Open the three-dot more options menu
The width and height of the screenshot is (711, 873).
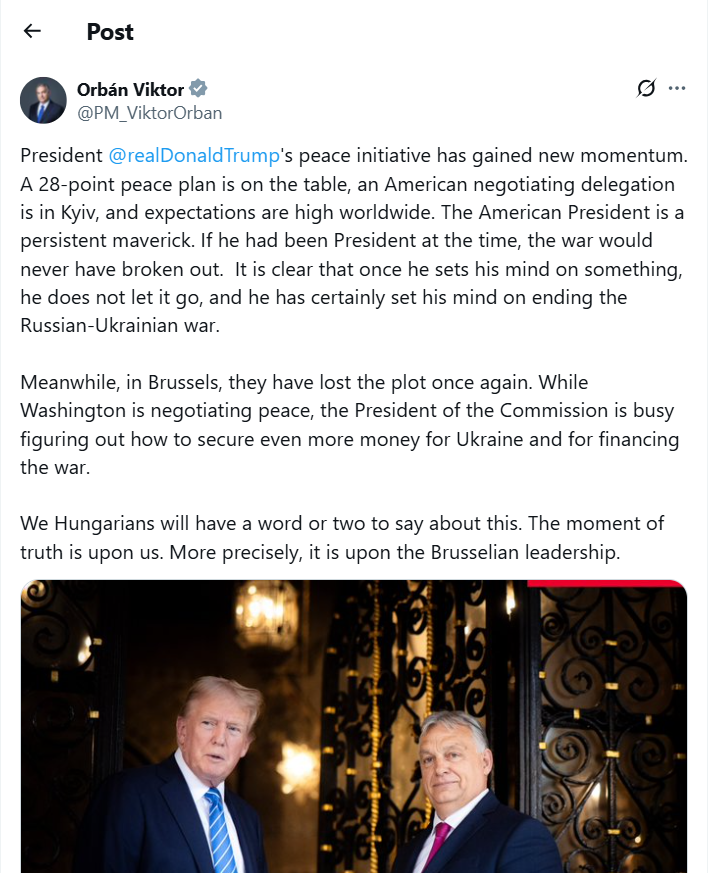tap(677, 89)
